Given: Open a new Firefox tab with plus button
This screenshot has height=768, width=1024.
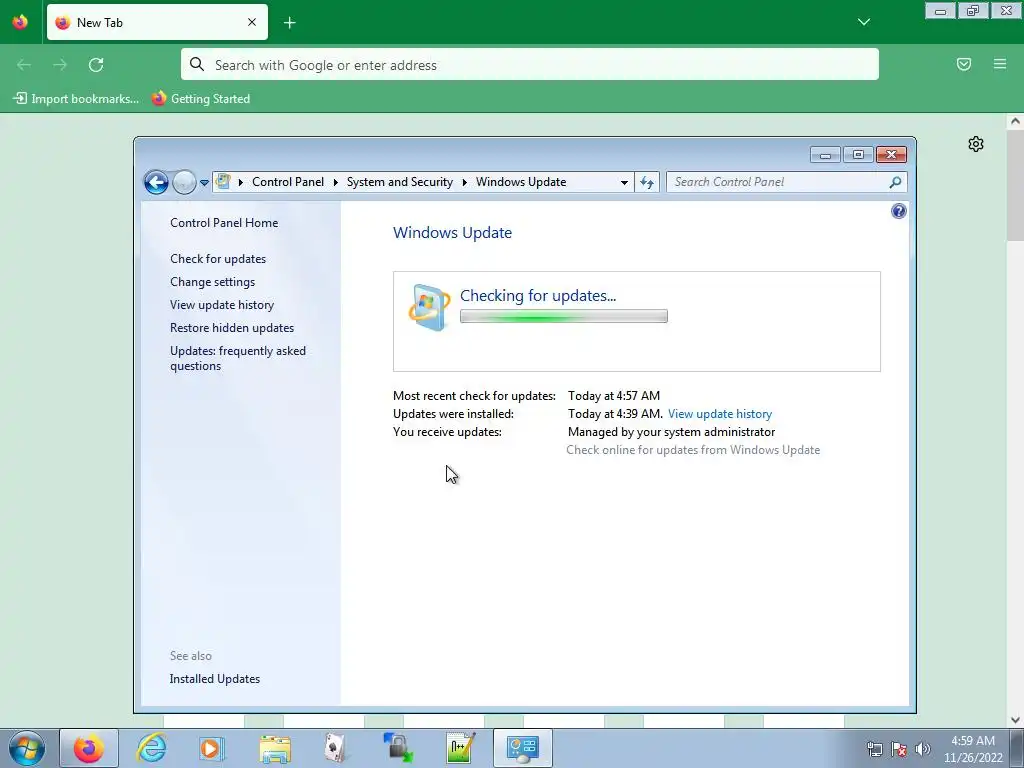Looking at the screenshot, I should [289, 23].
